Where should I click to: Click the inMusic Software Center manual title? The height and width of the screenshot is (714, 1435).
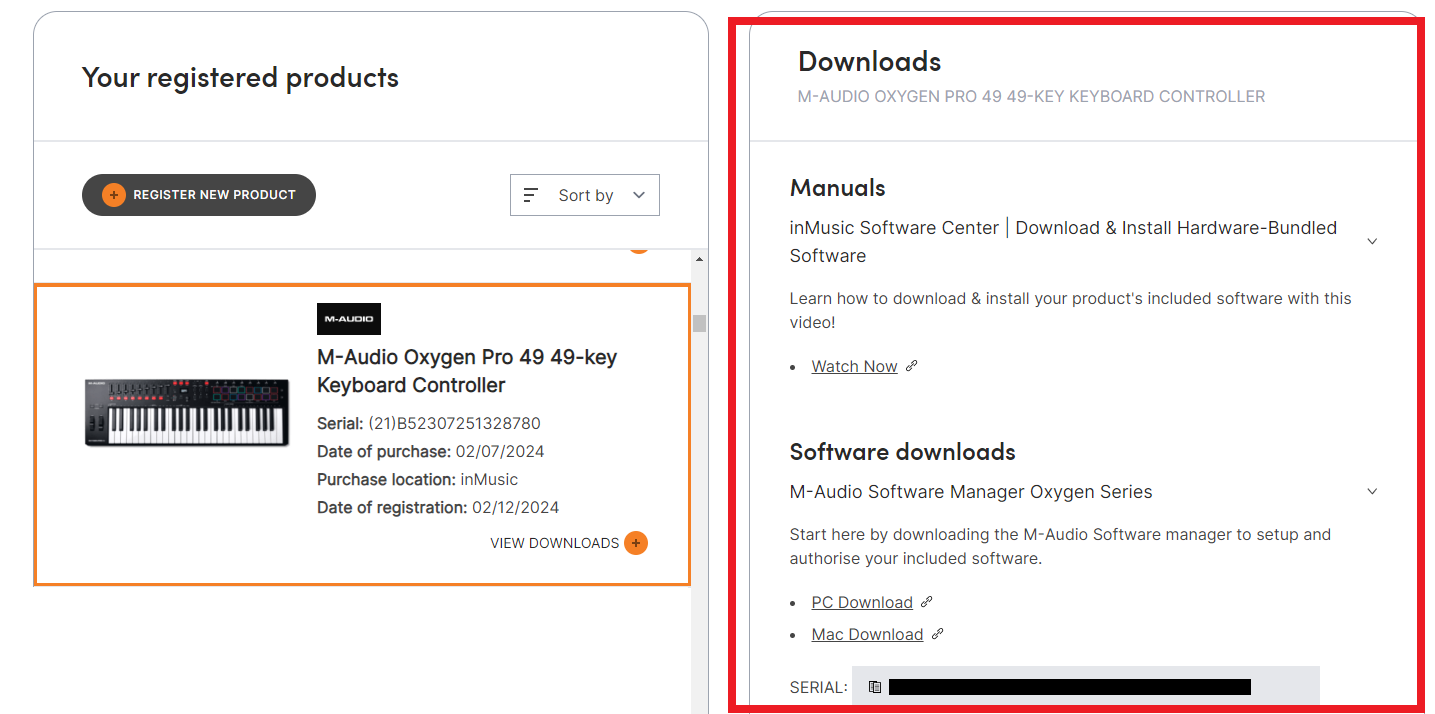pyautogui.click(x=1063, y=241)
